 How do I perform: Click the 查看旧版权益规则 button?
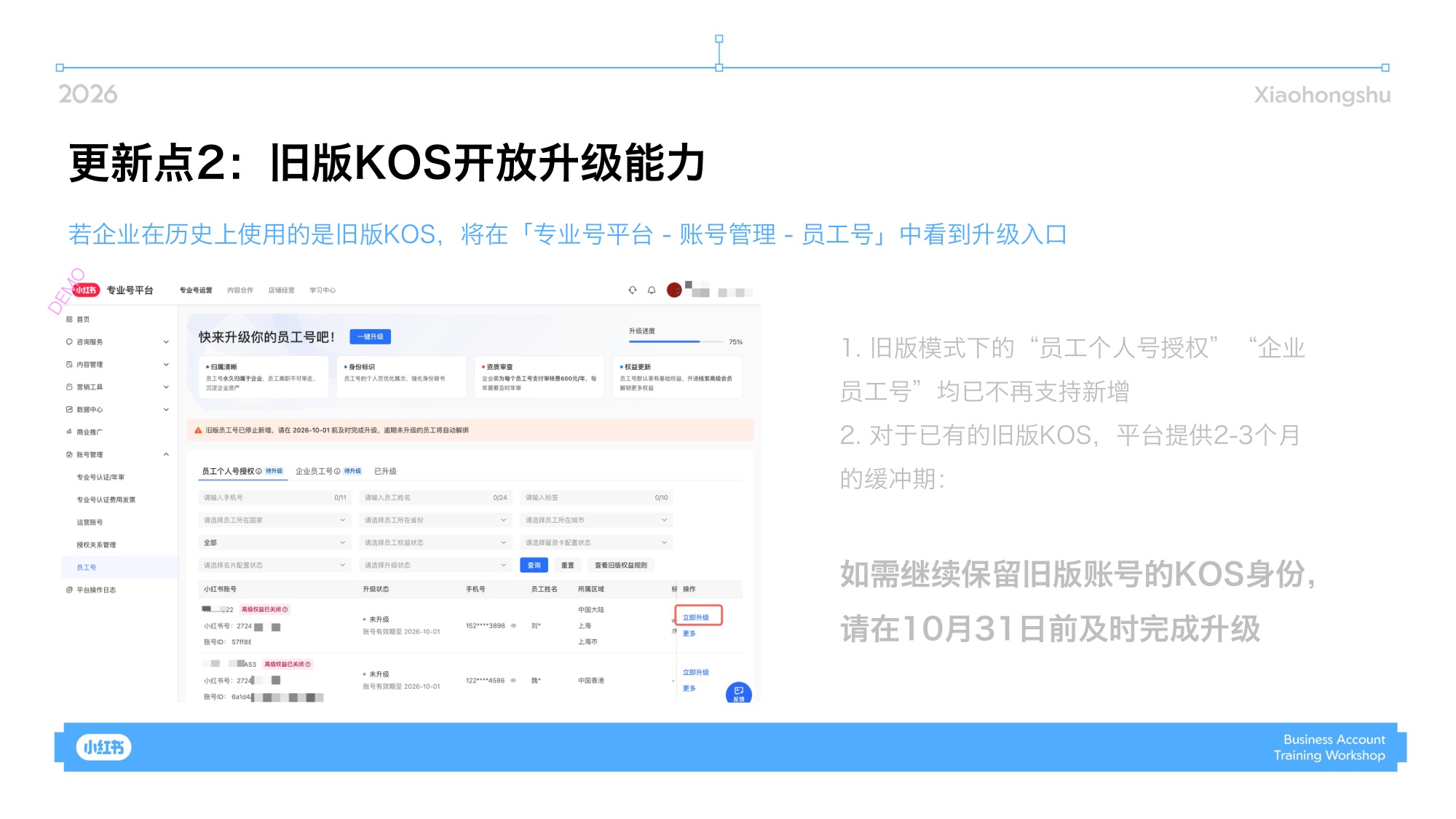click(621, 566)
